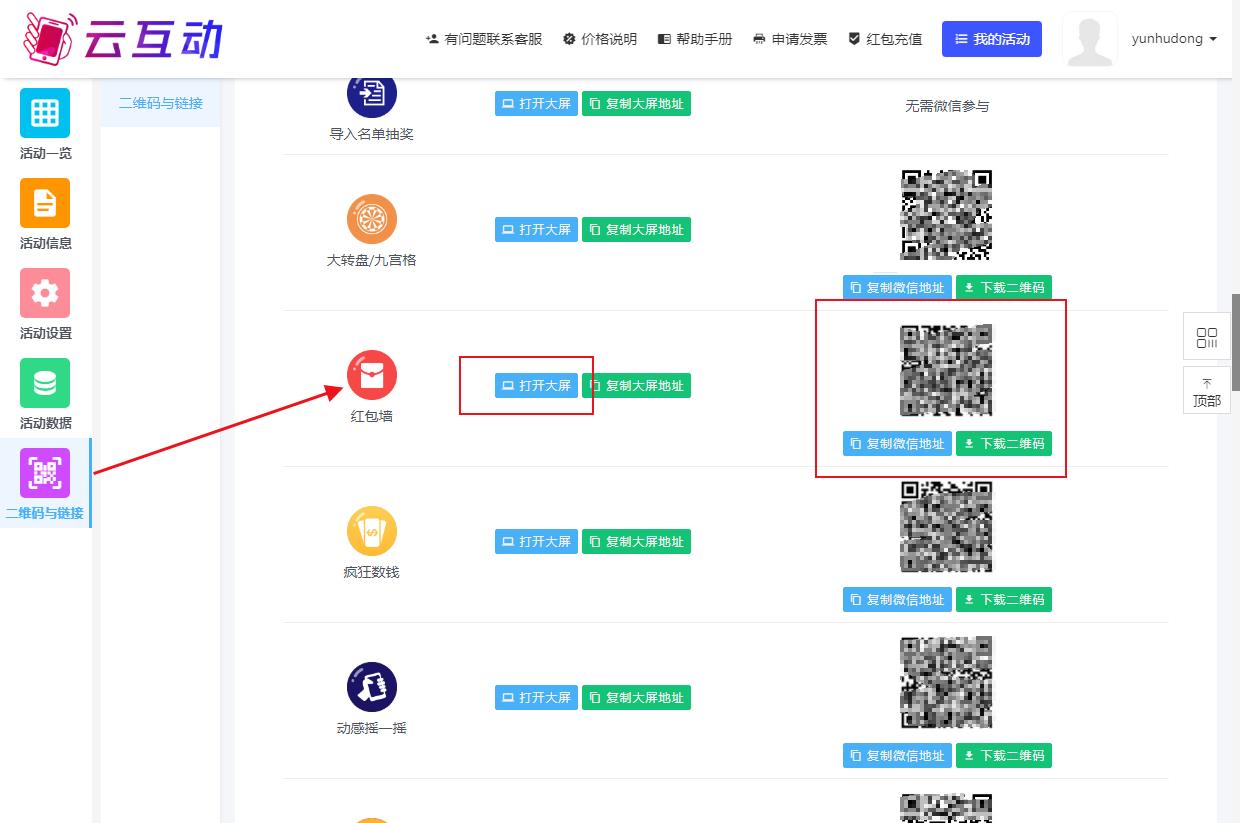Screen dimensions: 1240x823
Task: Click 下载二维码 under 红包墙 QR code
Action: 1004,444
